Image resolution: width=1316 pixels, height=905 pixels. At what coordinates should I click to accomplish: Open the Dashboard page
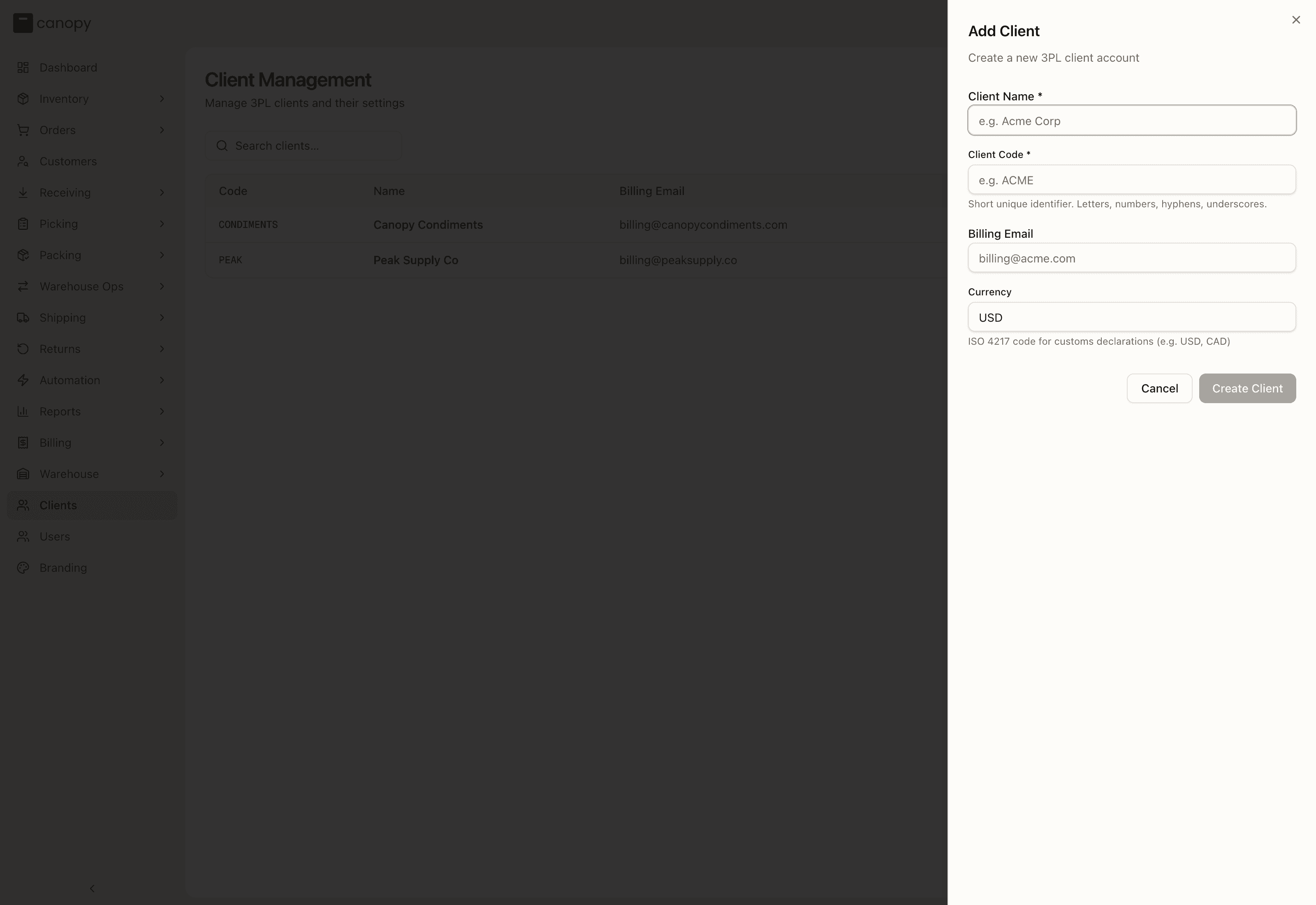coord(92,67)
